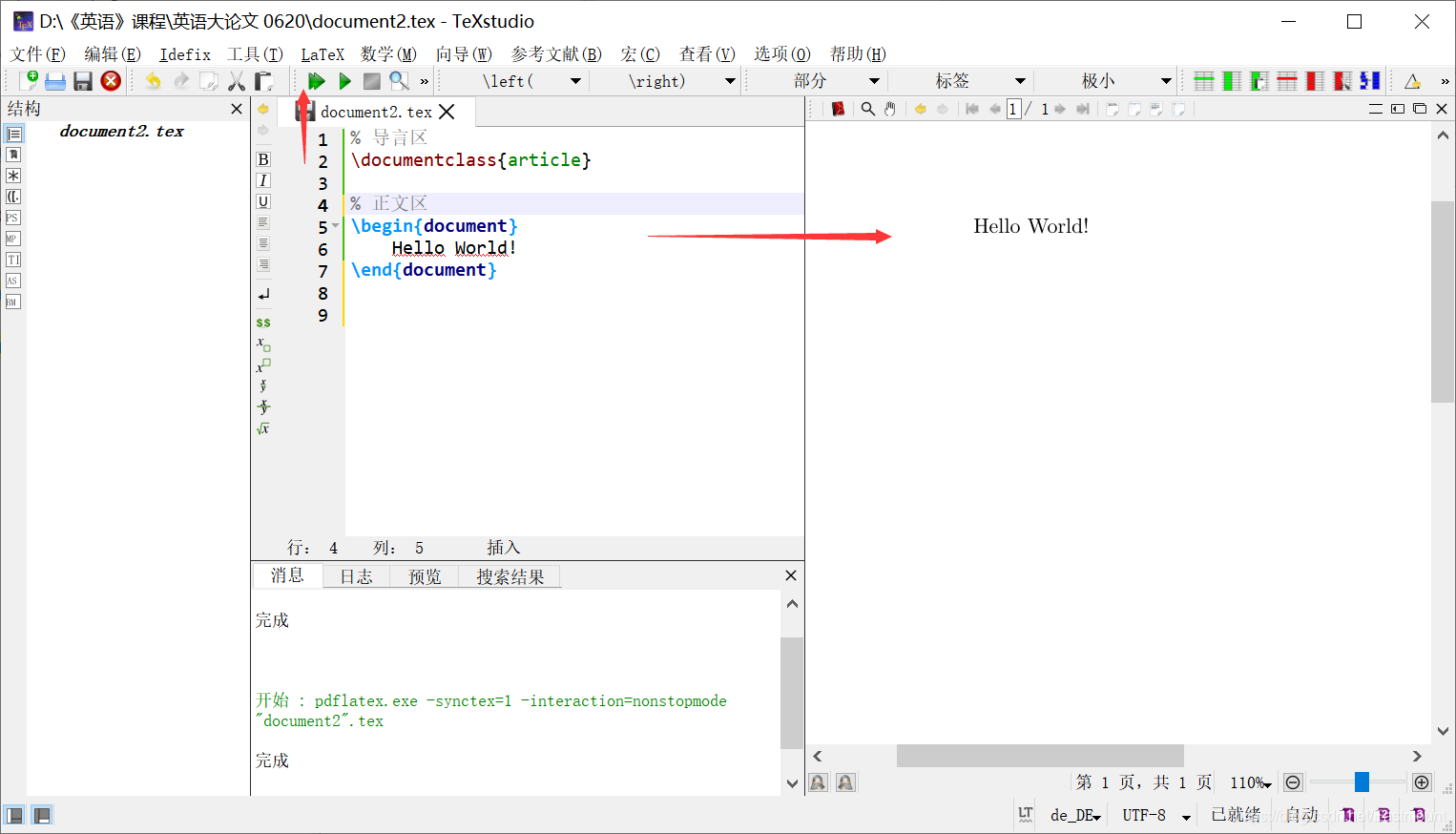This screenshot has height=834, width=1456.
Task: Select document2.tex in structure tree
Action: (x=121, y=132)
